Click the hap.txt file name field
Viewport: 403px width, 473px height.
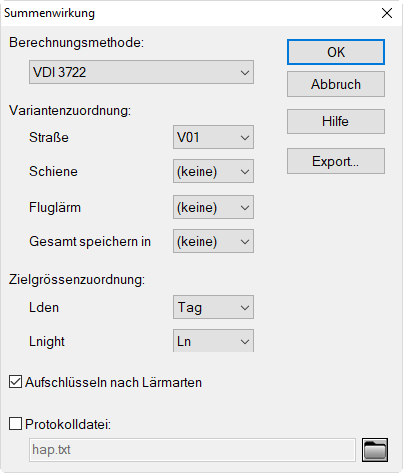192,450
